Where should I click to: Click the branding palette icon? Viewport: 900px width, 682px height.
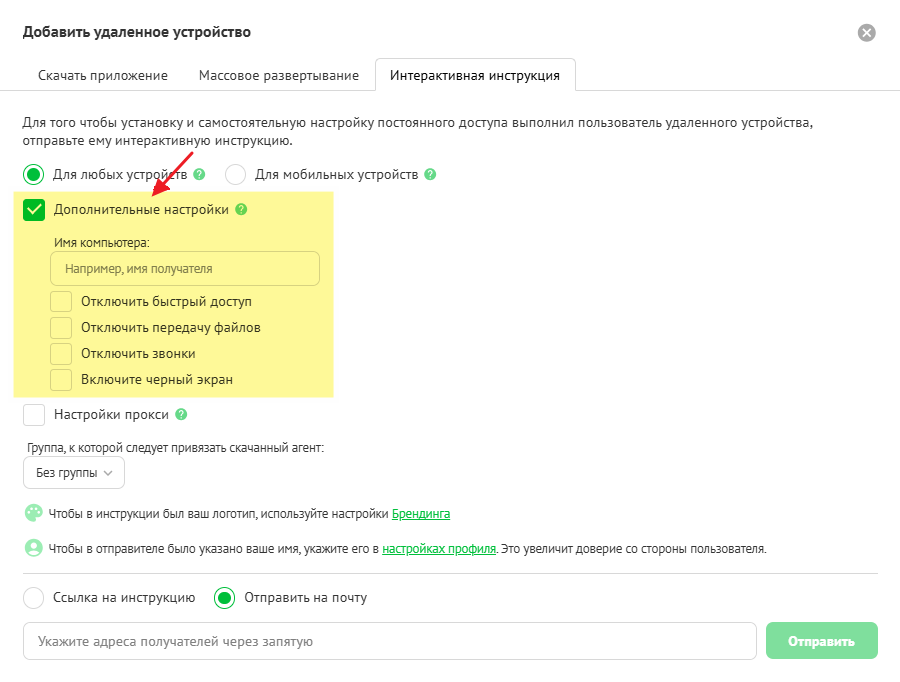[x=34, y=513]
